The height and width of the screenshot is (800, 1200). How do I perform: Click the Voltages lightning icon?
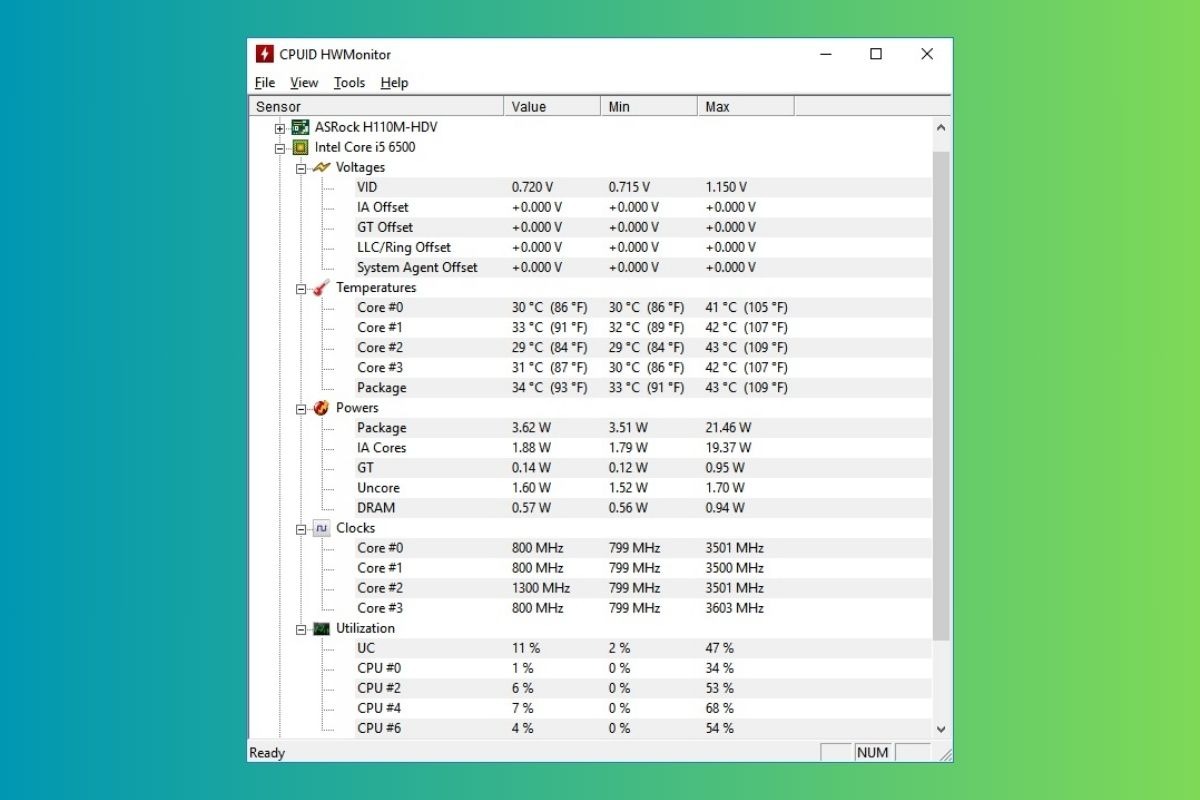(x=321, y=167)
